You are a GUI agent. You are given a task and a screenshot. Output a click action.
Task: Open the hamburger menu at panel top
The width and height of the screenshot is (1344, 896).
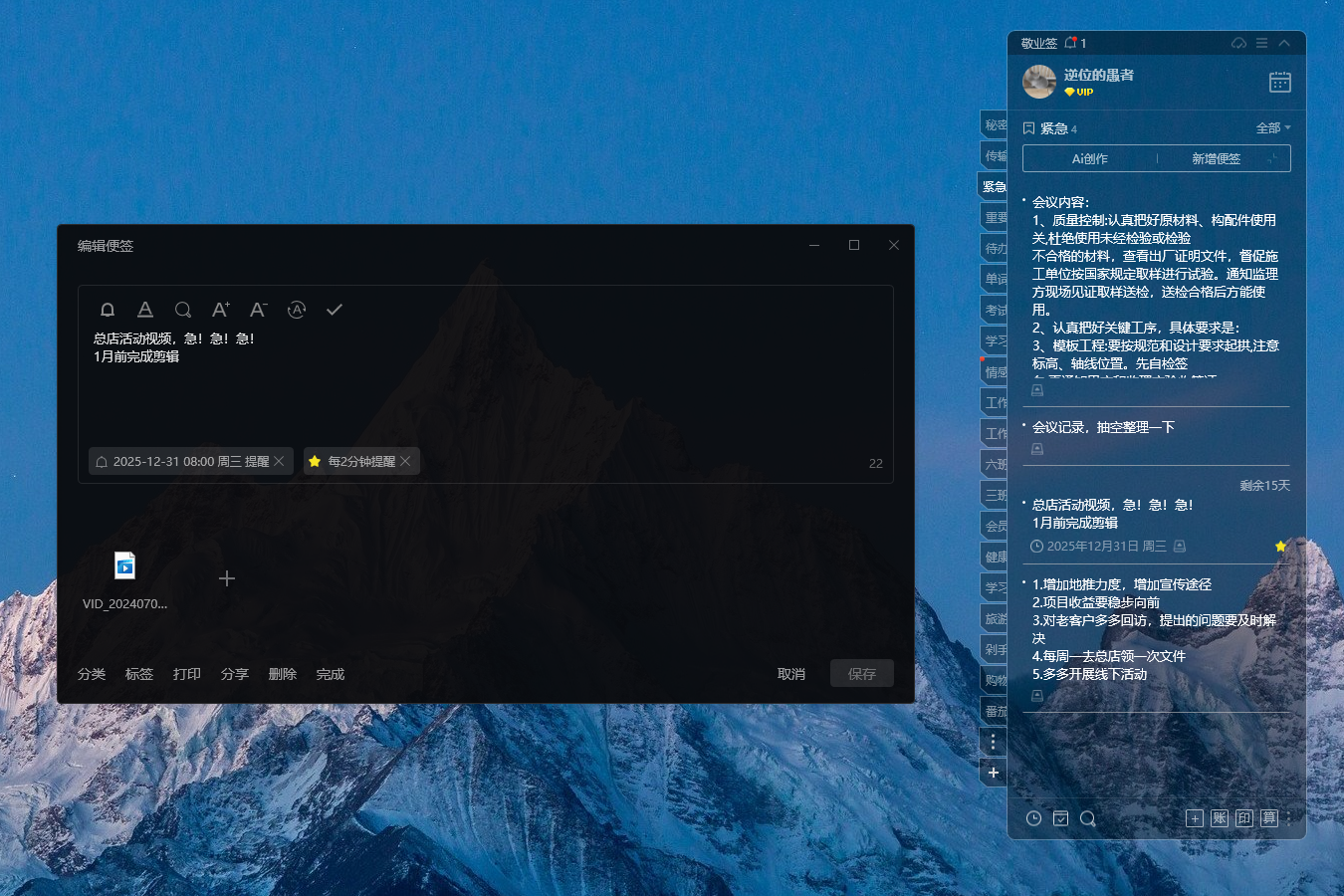[x=1260, y=43]
